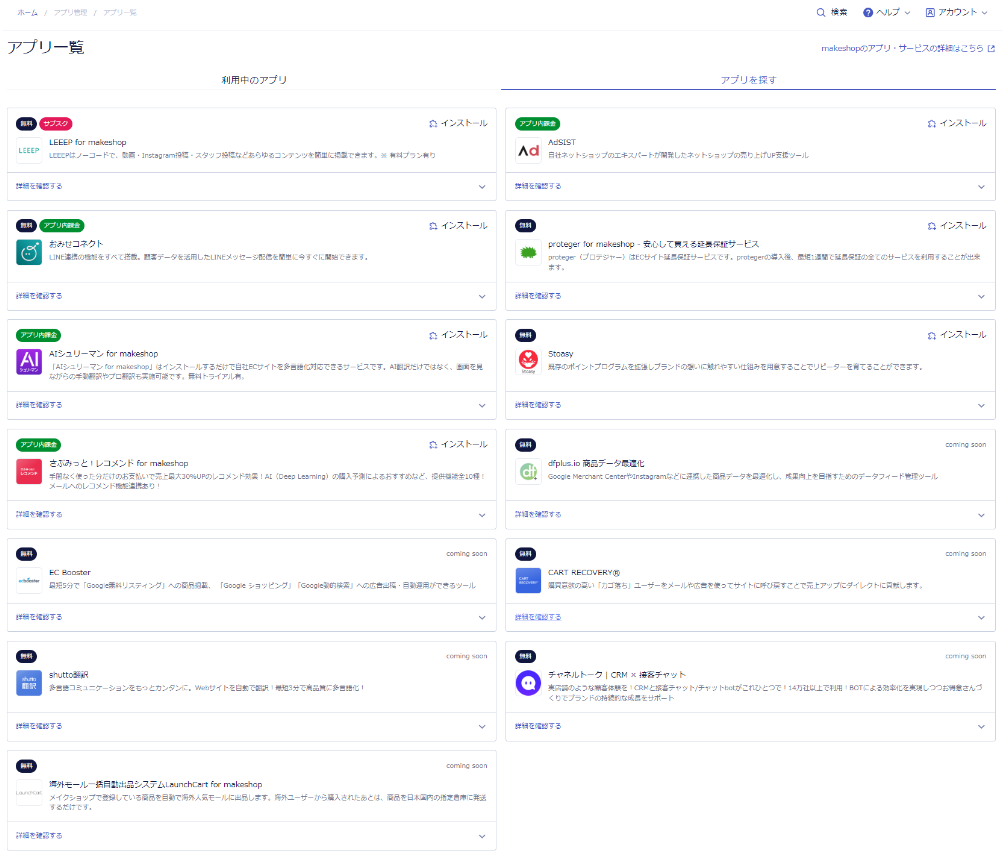Click the 'dfplus.io 商品データ最適化' app title

[596, 464]
